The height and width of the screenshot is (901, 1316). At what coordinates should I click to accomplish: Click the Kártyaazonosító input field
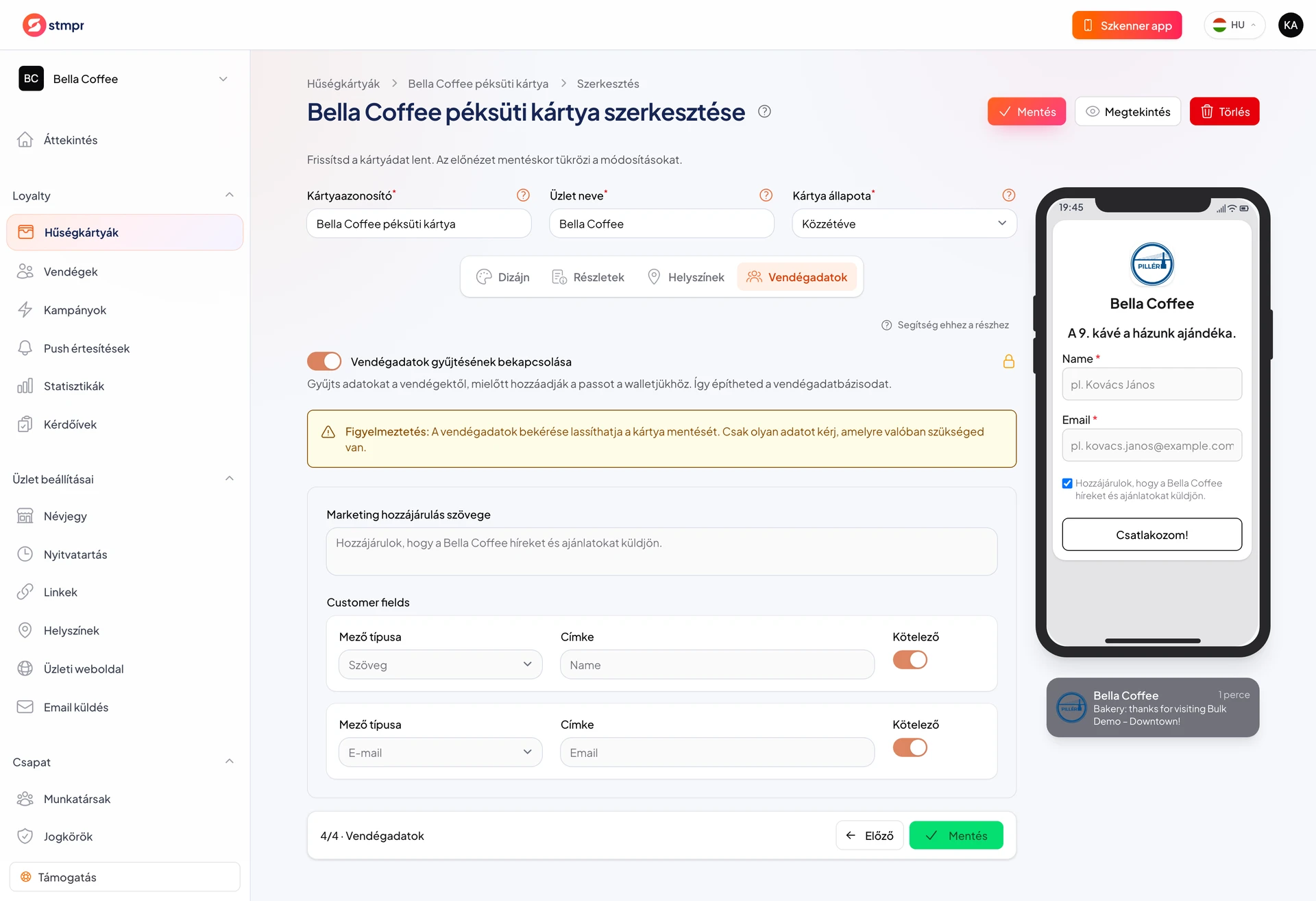point(419,224)
